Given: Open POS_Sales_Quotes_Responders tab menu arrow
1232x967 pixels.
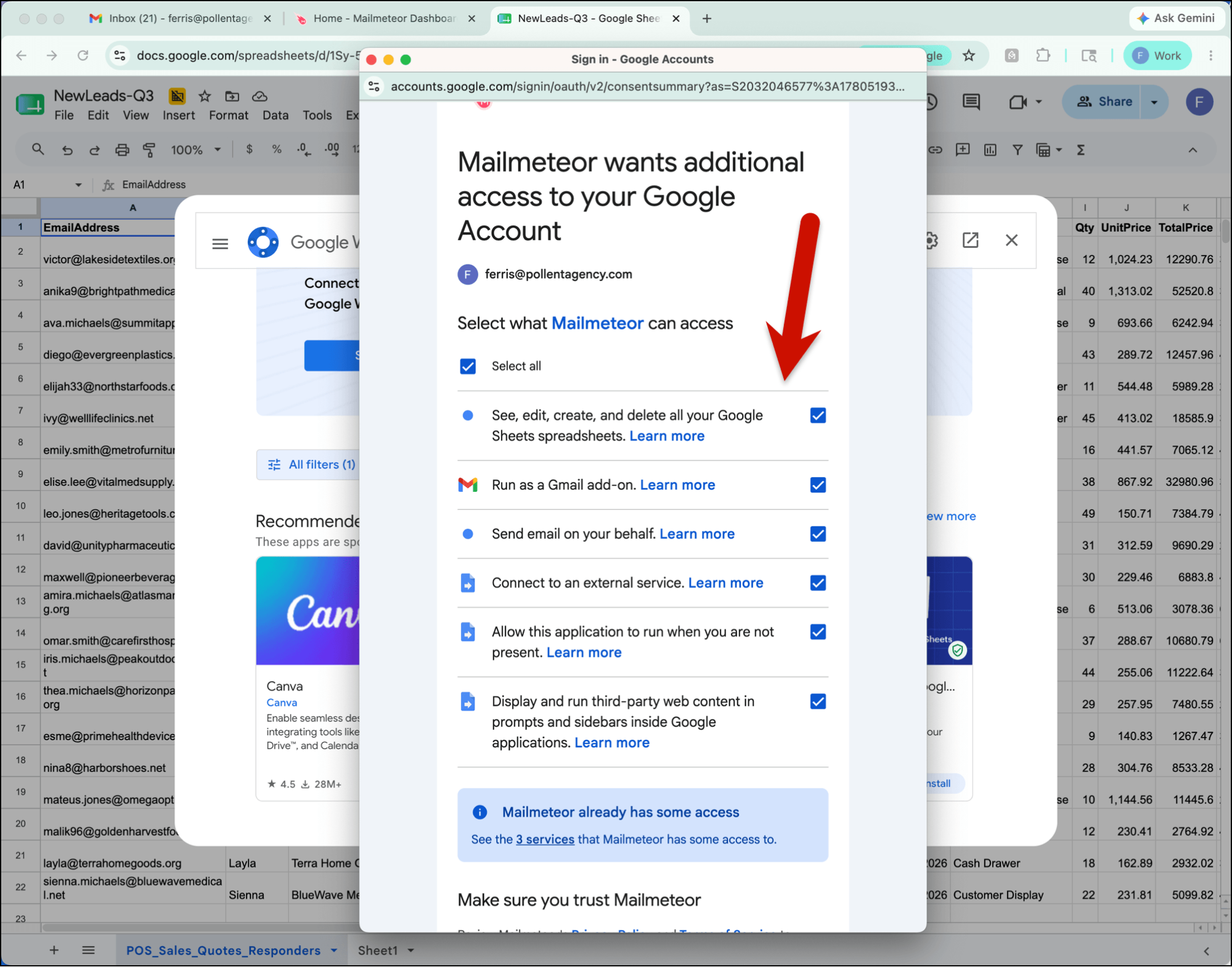Looking at the screenshot, I should click(x=334, y=950).
